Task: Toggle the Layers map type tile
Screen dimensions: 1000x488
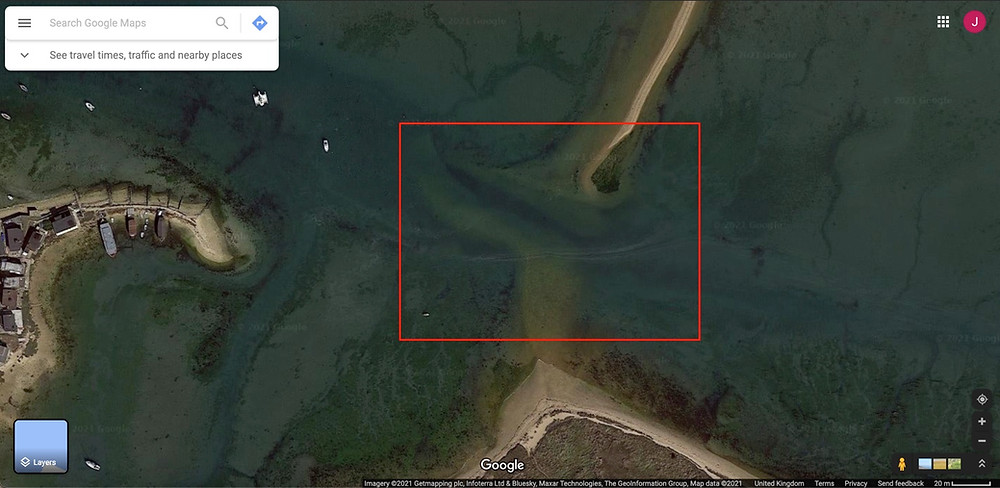Action: click(41, 447)
